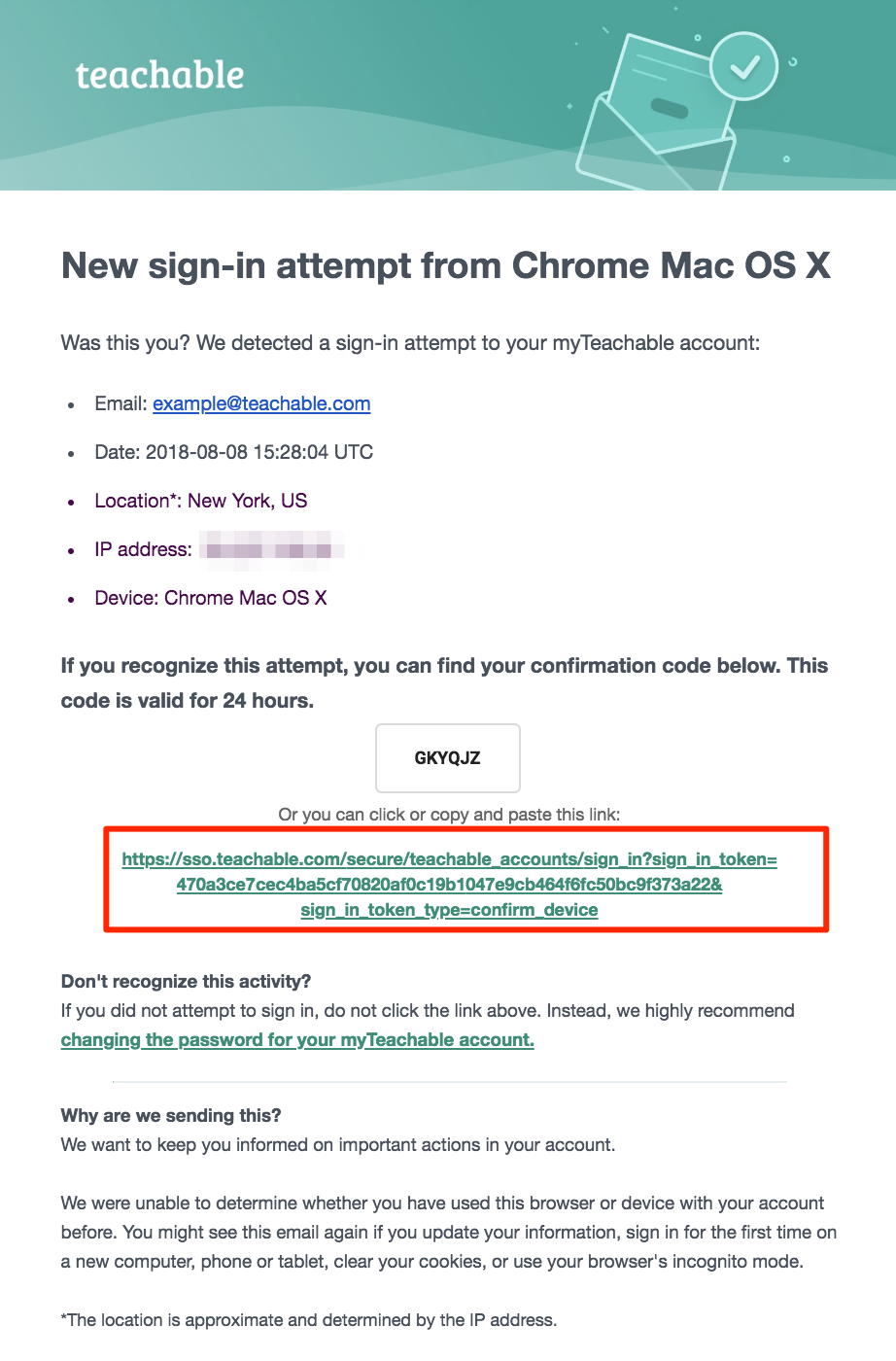Click the Why are we sending this heading

pyautogui.click(x=171, y=1115)
